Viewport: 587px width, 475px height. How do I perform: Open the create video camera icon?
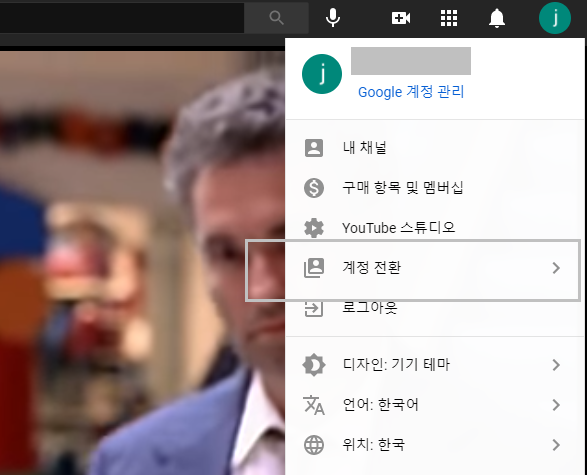[x=401, y=18]
